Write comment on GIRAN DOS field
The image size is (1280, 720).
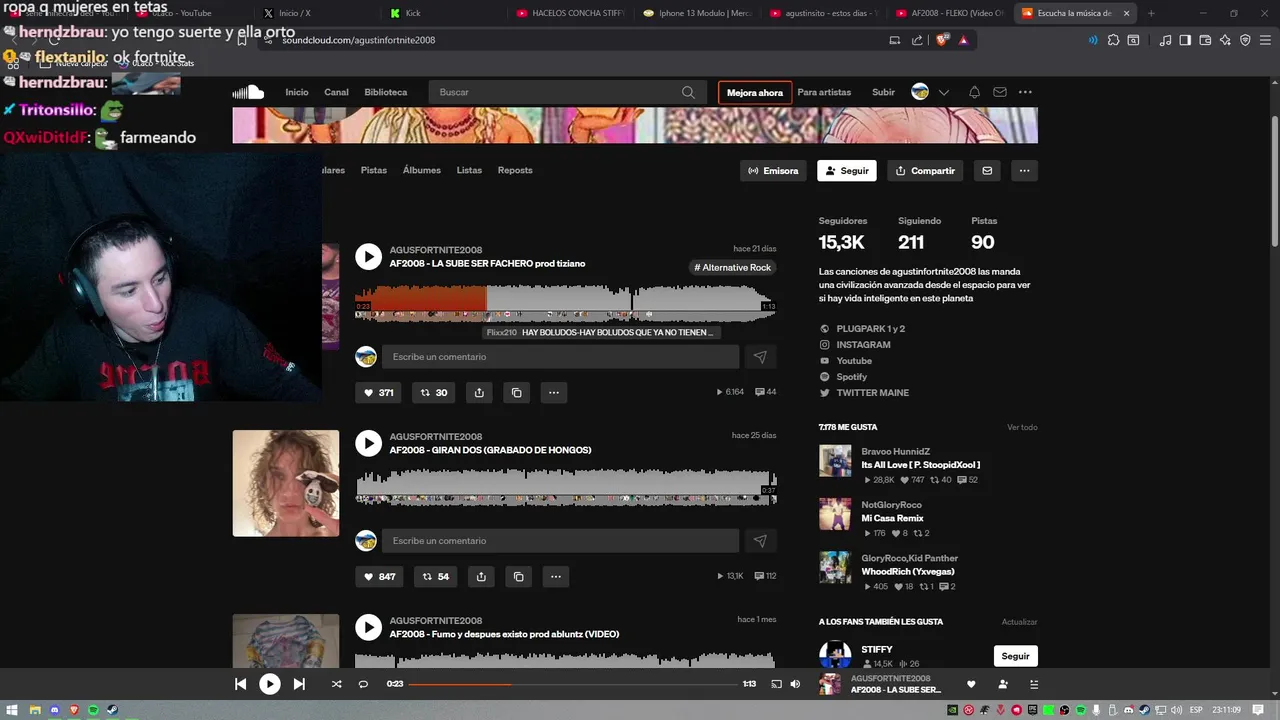tap(561, 541)
